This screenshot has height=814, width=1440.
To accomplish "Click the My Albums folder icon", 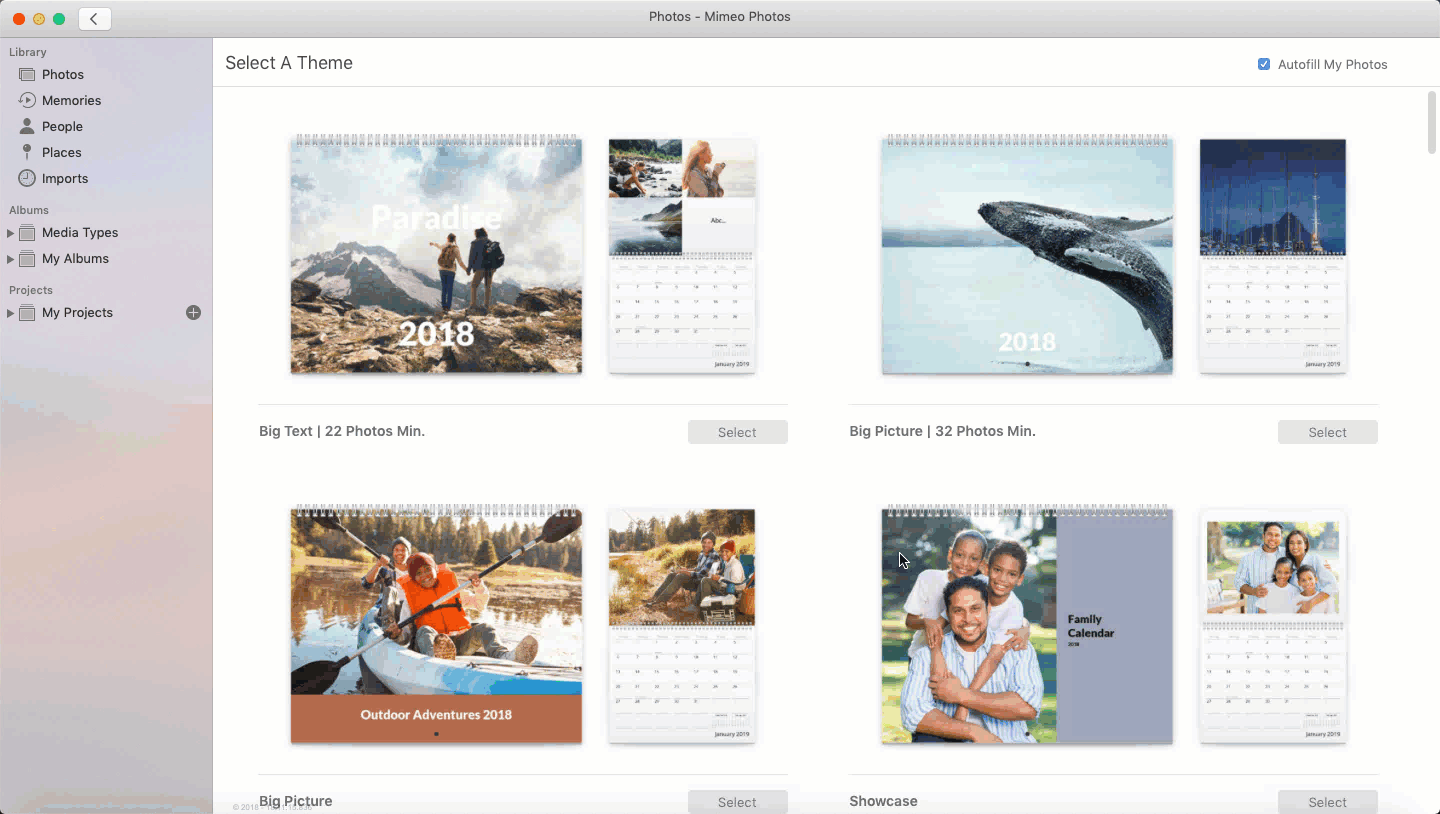I will point(27,259).
